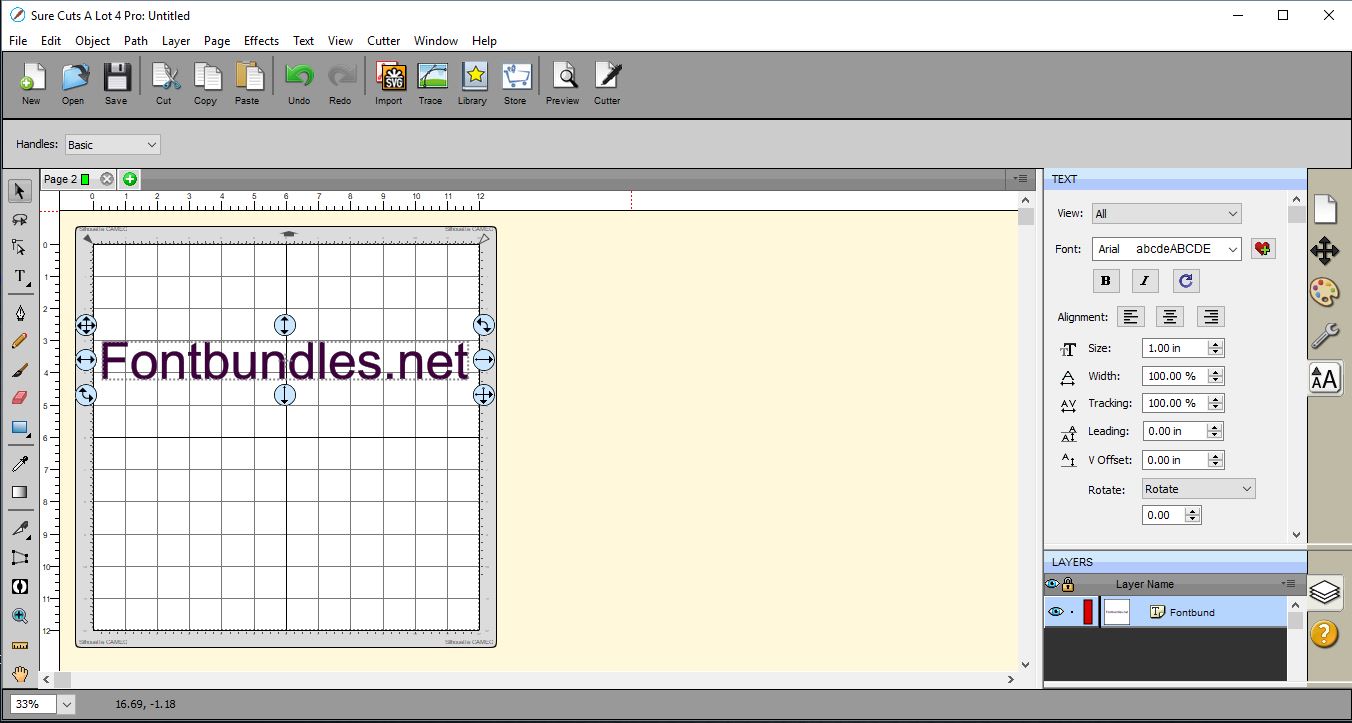Select the node Shape edit tool
The image size is (1352, 723).
[x=20, y=247]
